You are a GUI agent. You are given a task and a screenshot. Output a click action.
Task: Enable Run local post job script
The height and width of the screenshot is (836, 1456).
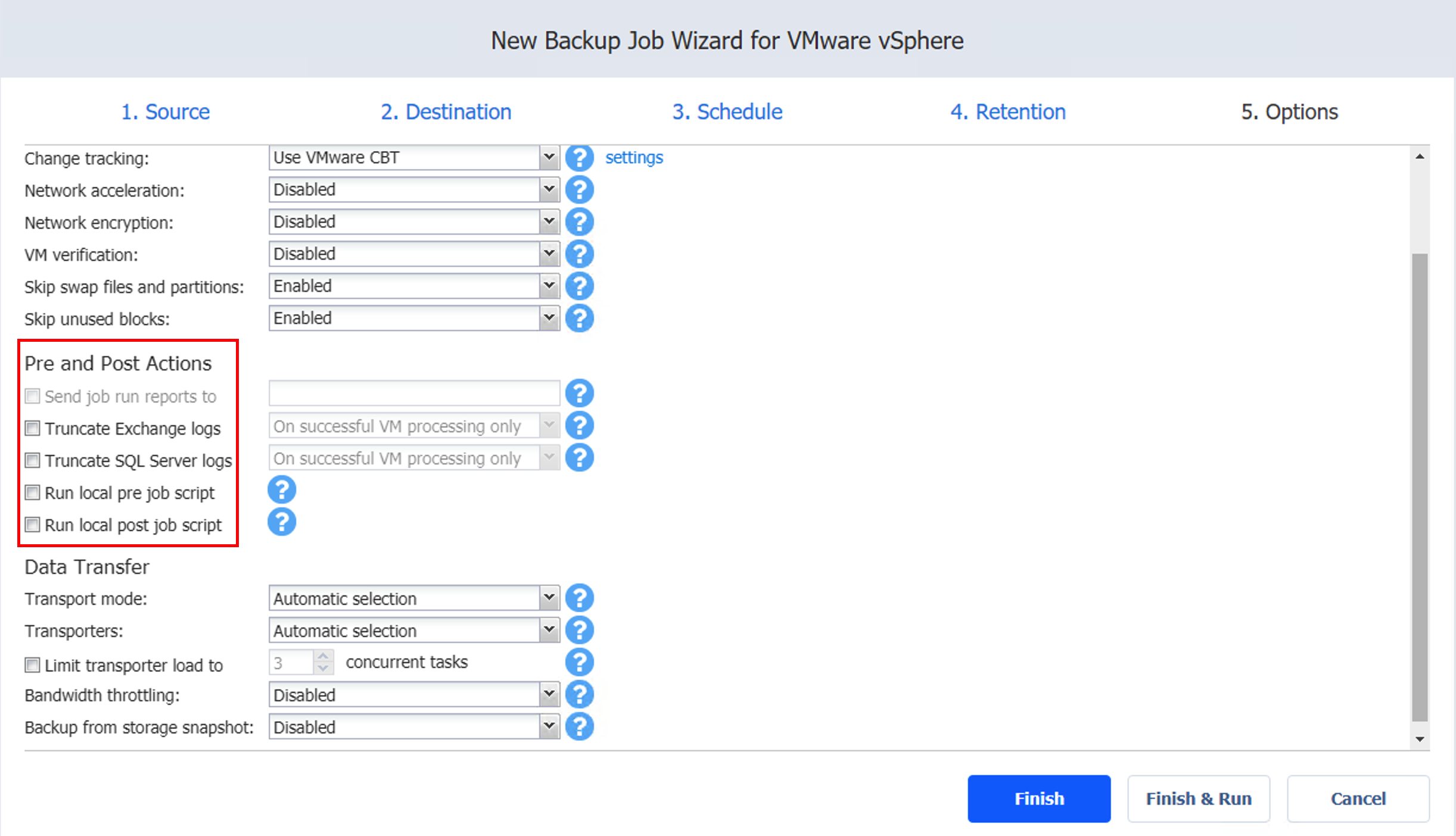[x=32, y=525]
